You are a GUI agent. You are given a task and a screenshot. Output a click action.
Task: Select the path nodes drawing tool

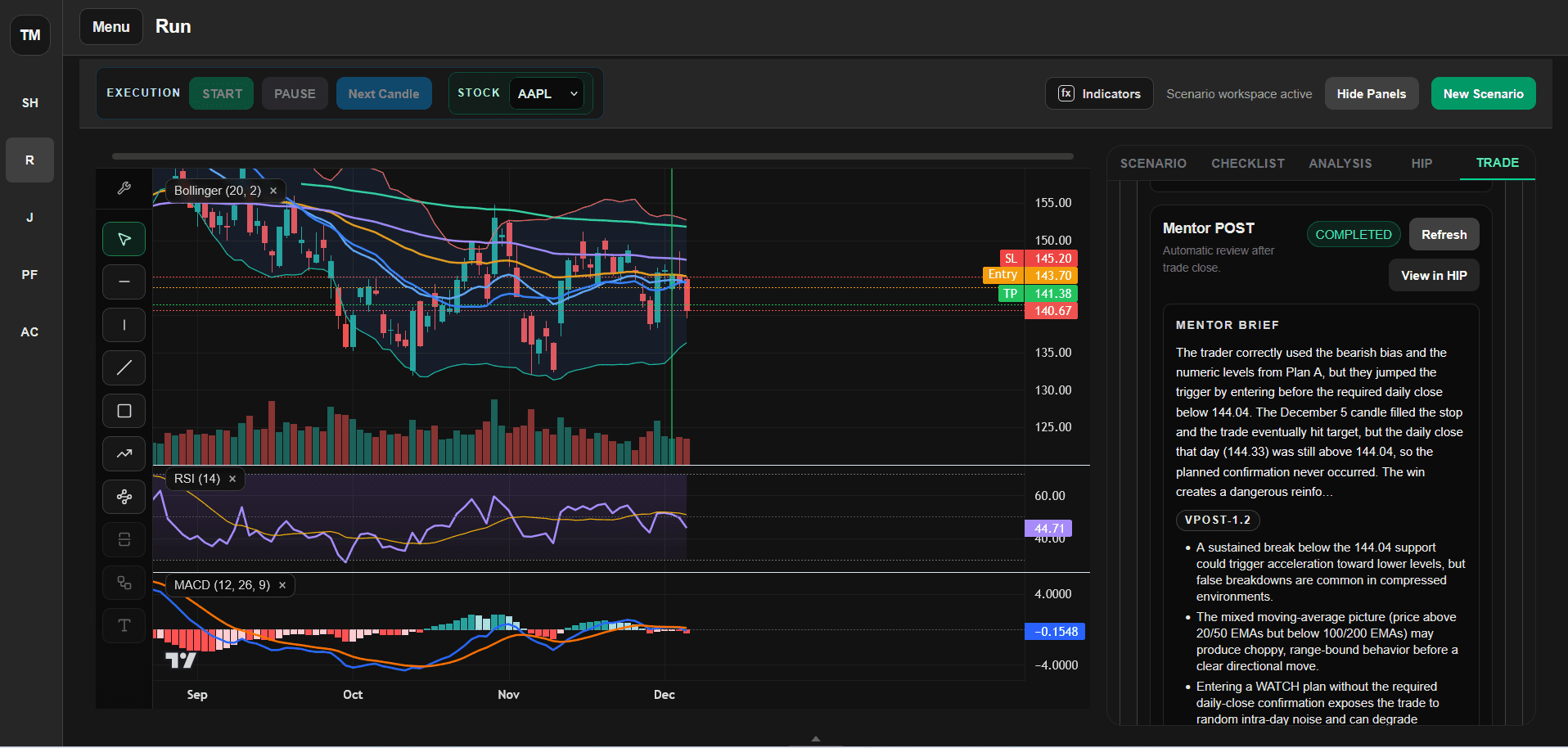pyautogui.click(x=124, y=497)
